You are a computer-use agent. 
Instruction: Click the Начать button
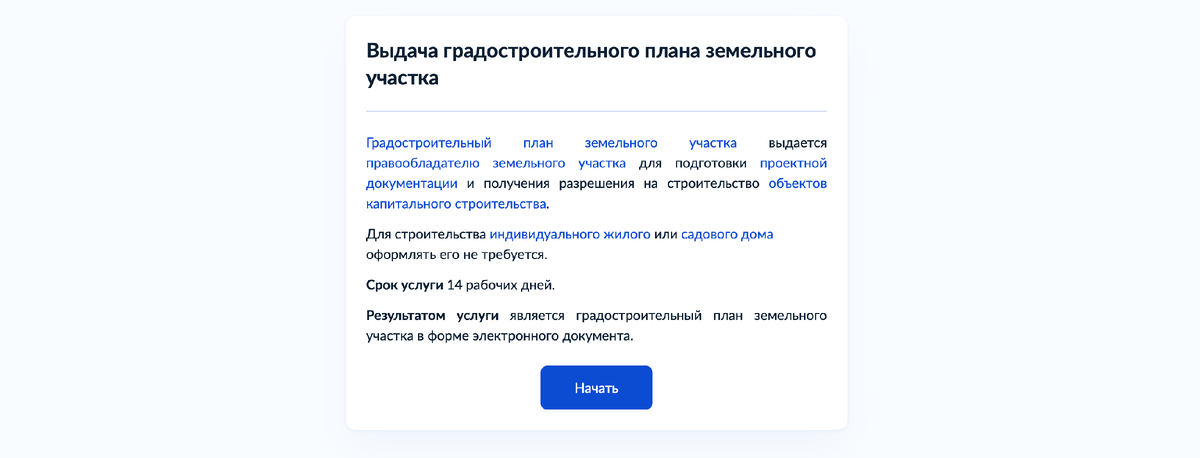[596, 388]
